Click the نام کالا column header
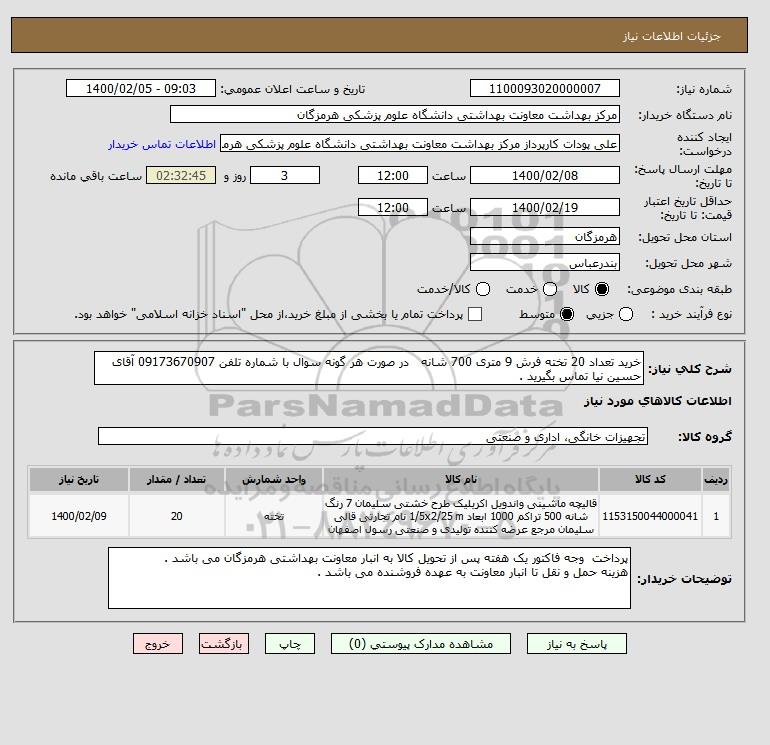Image resolution: width=770 pixels, height=745 pixels. (461, 479)
